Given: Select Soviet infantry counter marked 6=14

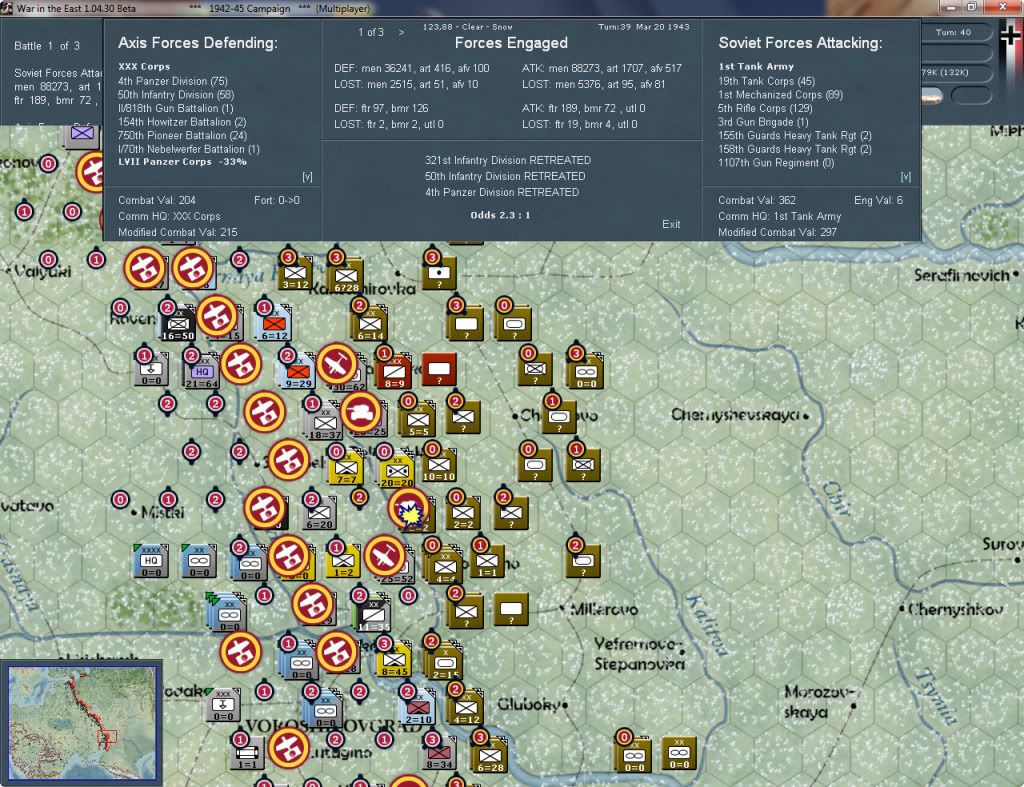Looking at the screenshot, I should (370, 324).
